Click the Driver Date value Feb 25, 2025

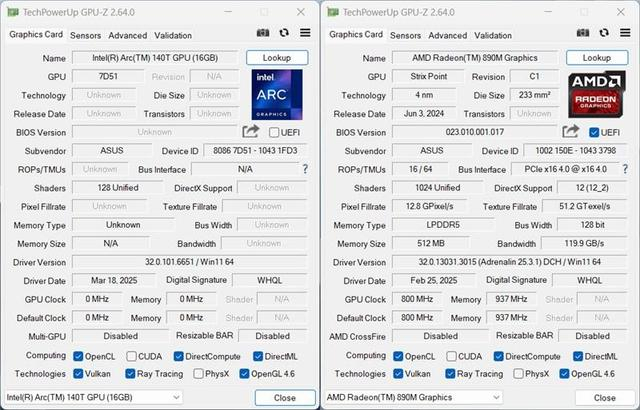(434, 280)
